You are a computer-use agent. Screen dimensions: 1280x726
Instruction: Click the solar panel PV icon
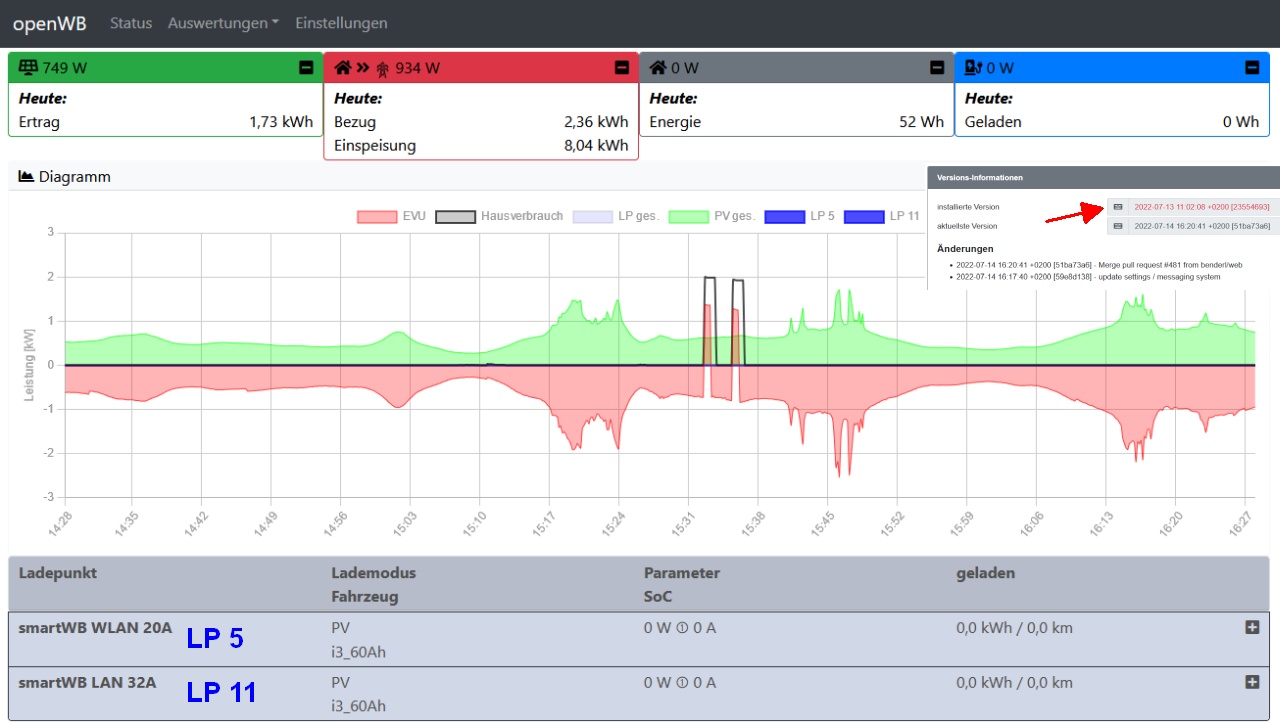coord(28,68)
